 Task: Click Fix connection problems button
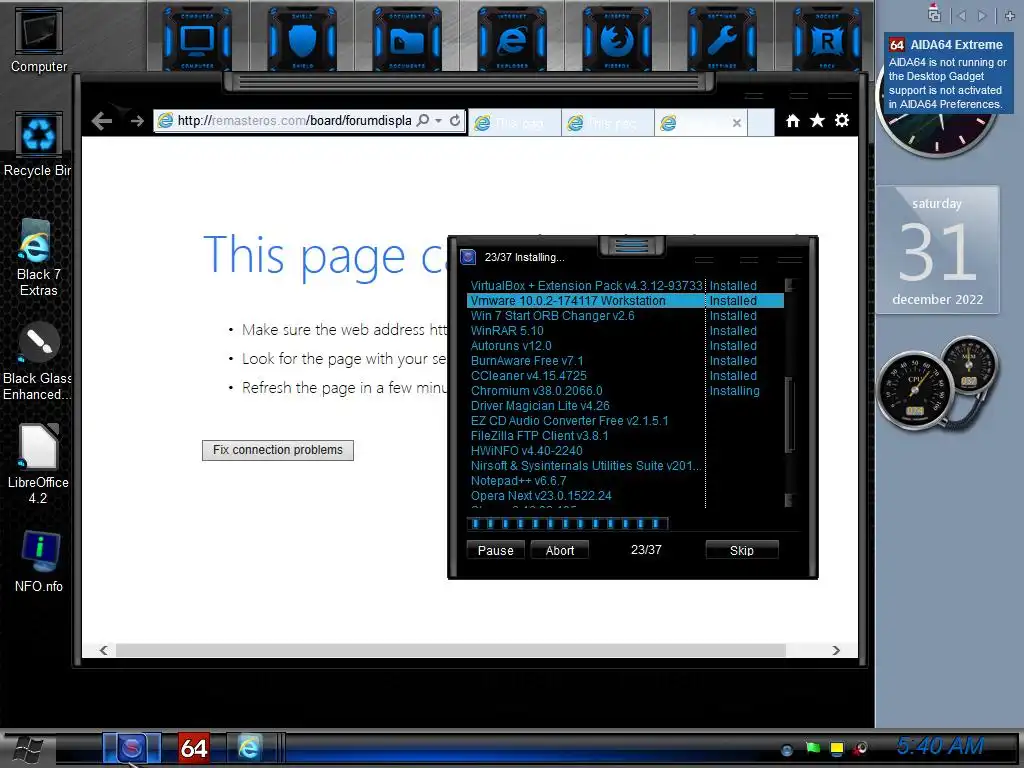278,450
